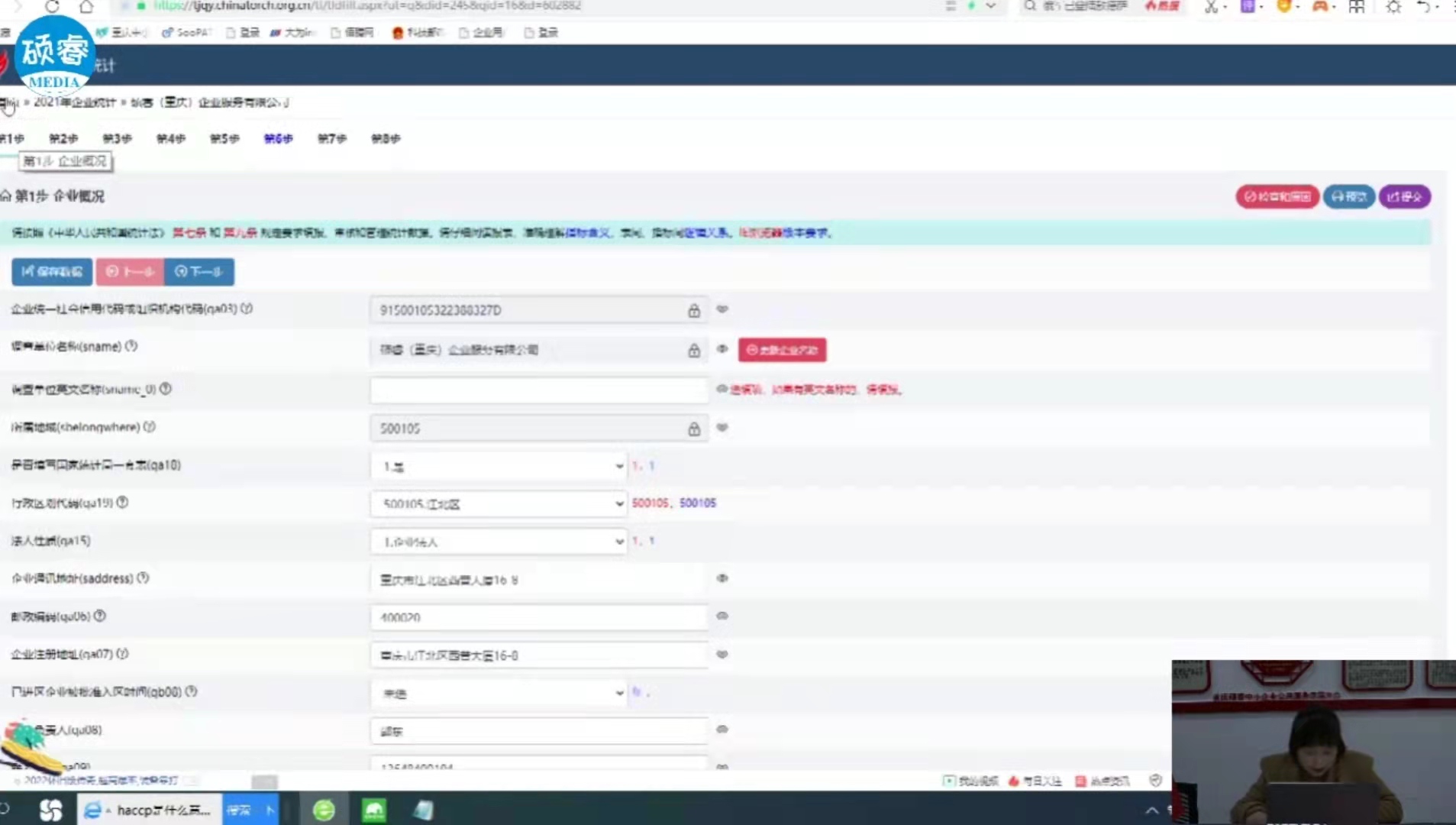Screen dimensions: 1456x825
Task: Toggle the eye icon next to English name field
Action: click(722, 390)
